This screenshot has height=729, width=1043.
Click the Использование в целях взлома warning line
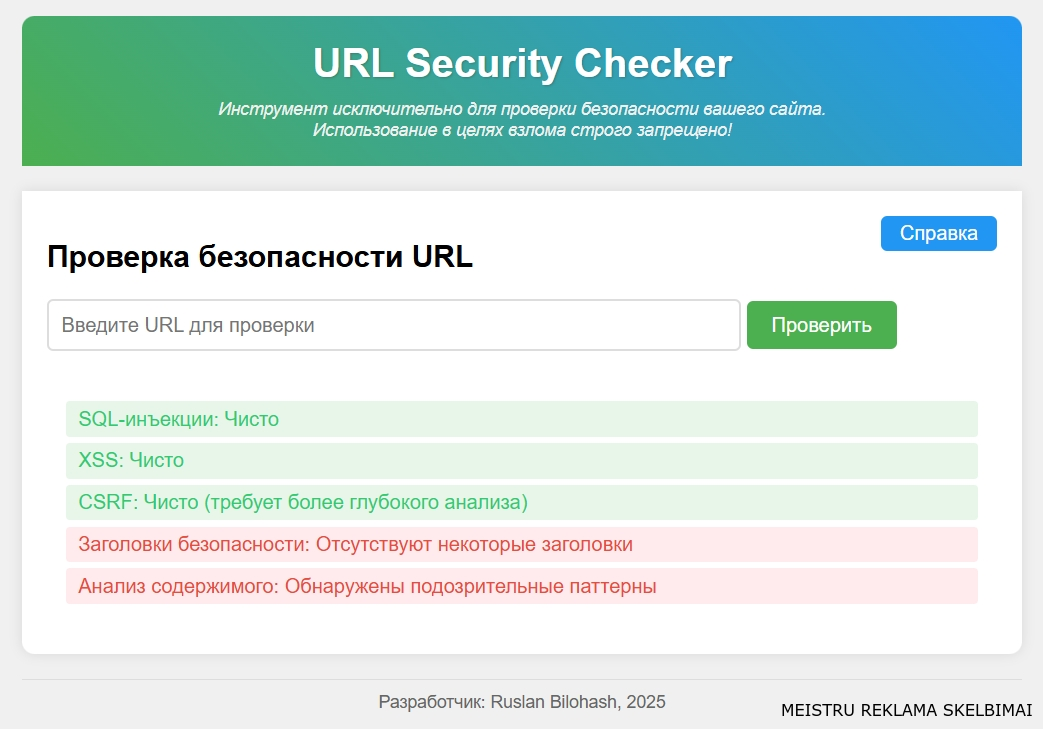point(522,130)
